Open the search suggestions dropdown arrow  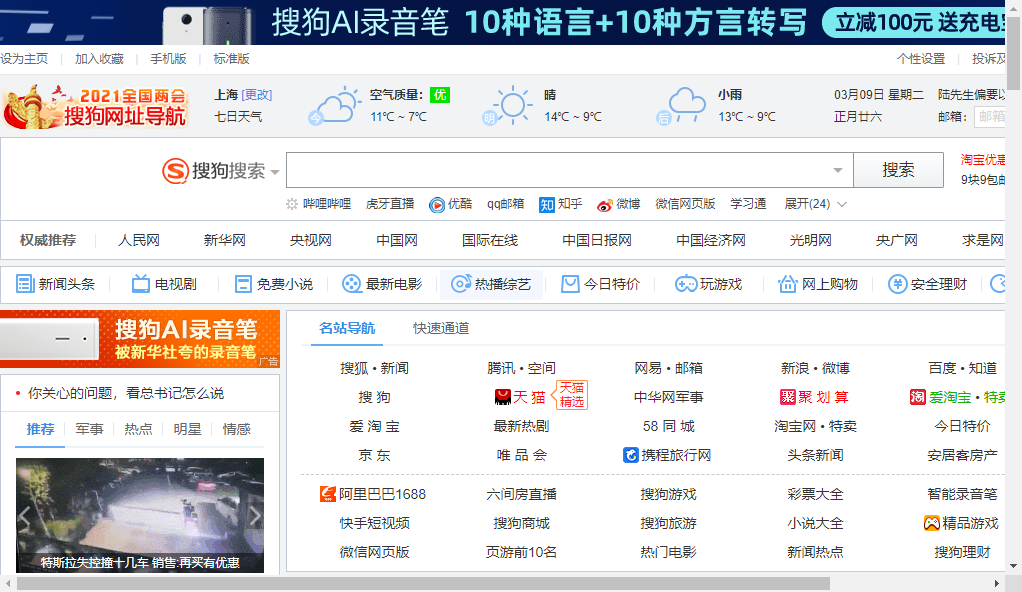click(838, 170)
